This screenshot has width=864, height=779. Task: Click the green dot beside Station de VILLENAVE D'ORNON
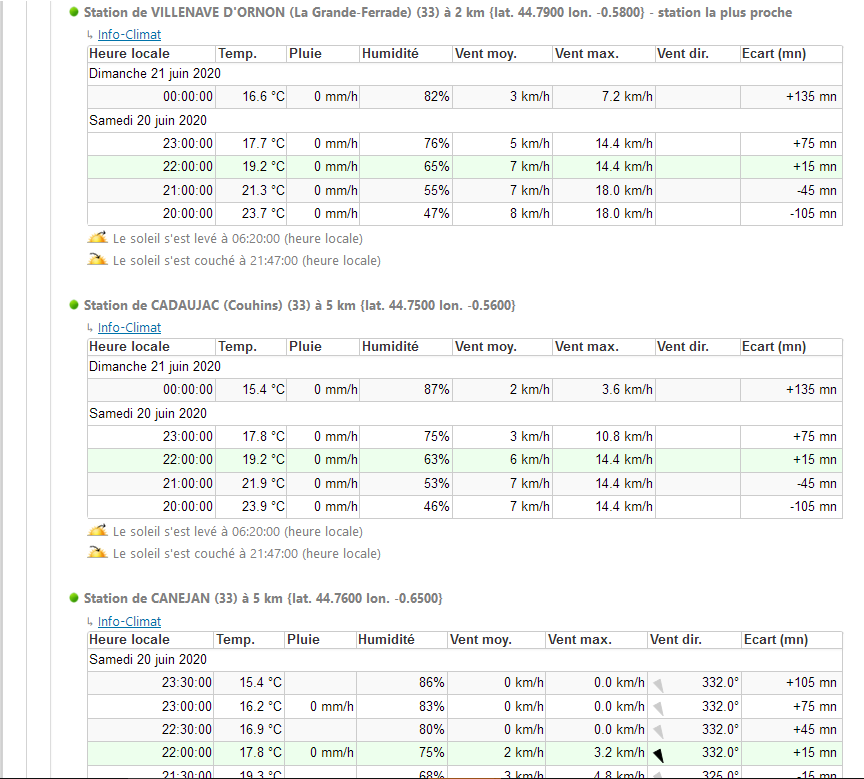(75, 13)
